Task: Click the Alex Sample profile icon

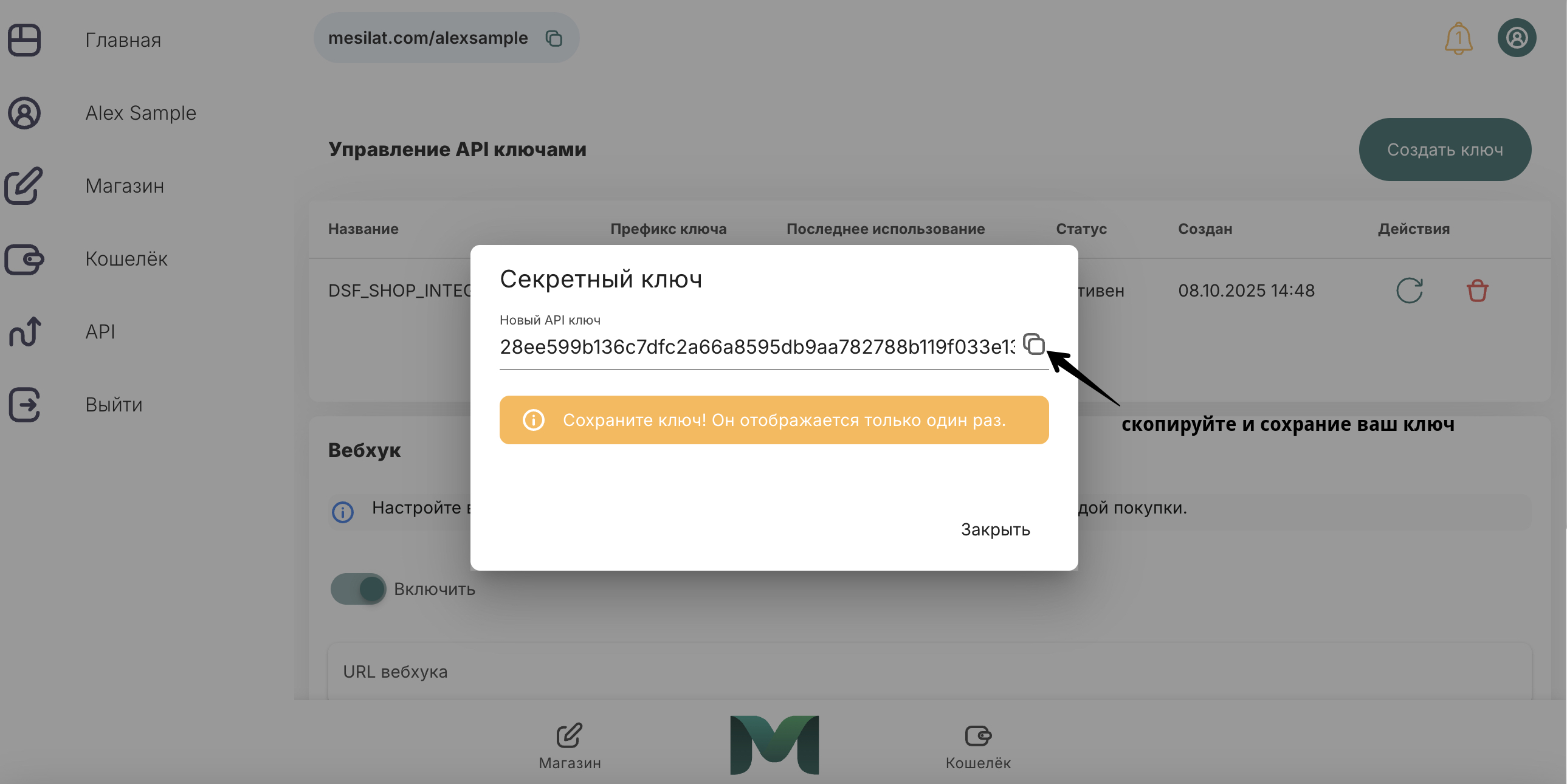Action: [x=24, y=114]
